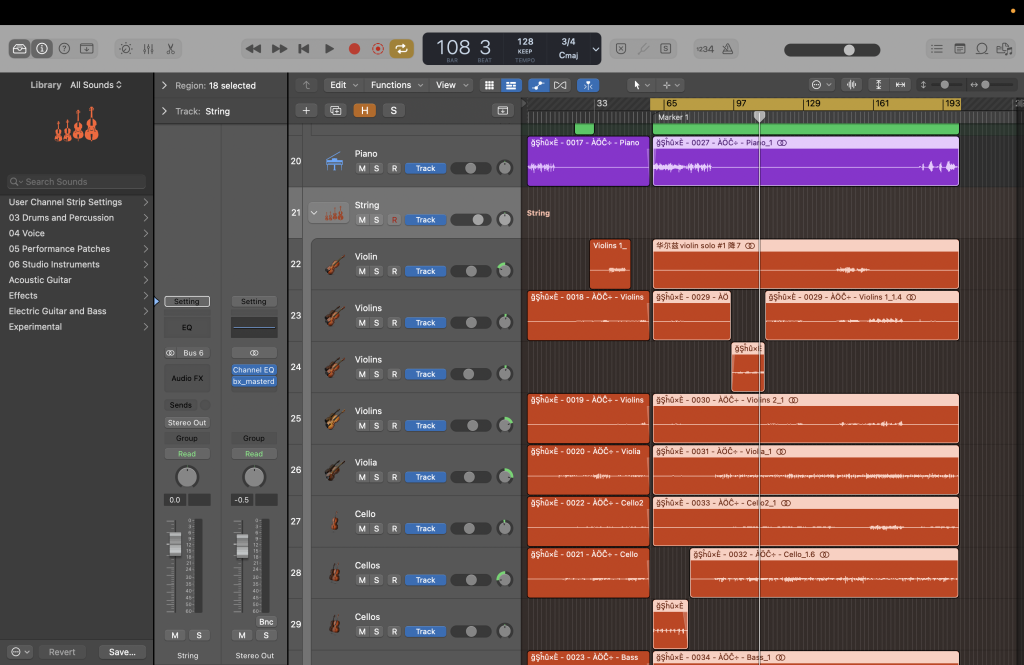Open the media Browsers icon

point(1004,49)
